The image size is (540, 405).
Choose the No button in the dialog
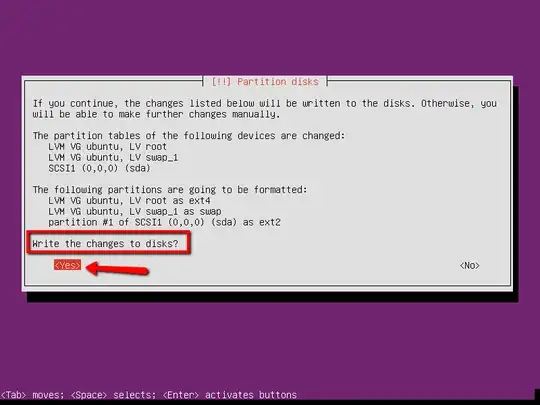[x=469, y=266]
